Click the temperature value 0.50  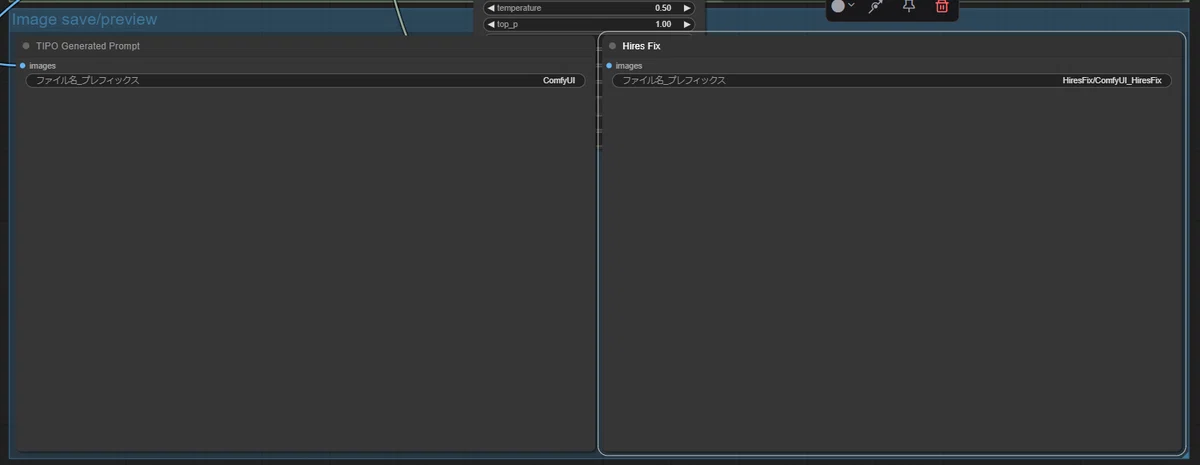pos(663,8)
